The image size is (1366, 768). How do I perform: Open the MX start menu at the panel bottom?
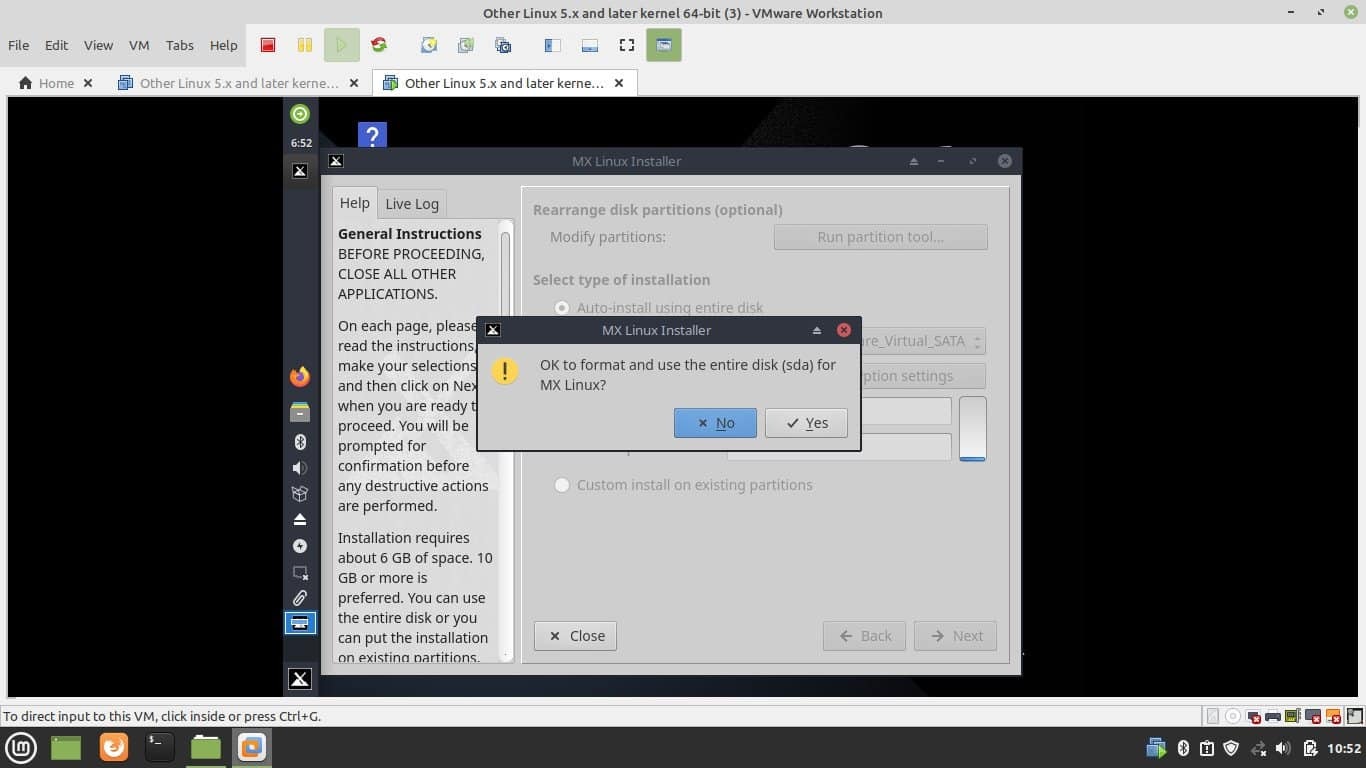click(x=300, y=679)
